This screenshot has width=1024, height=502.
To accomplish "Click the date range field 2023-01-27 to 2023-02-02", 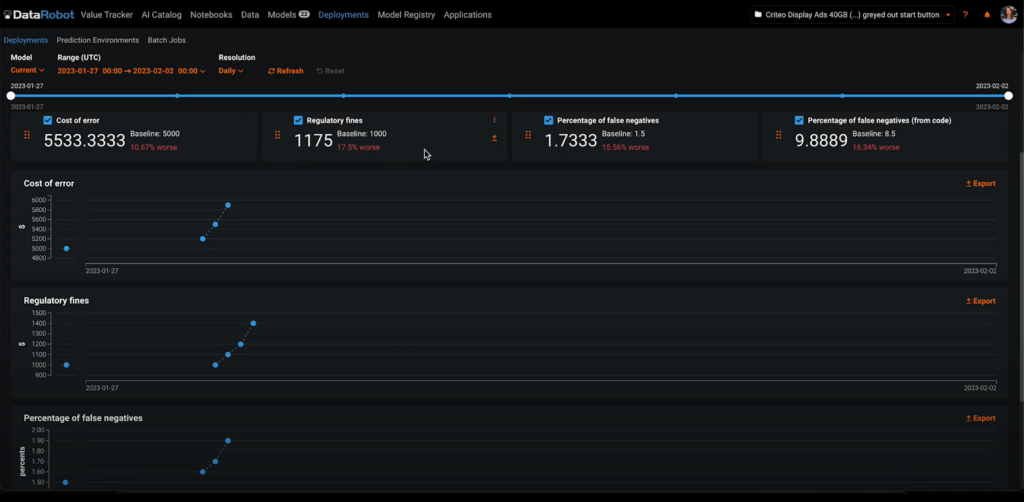I will [x=131, y=71].
